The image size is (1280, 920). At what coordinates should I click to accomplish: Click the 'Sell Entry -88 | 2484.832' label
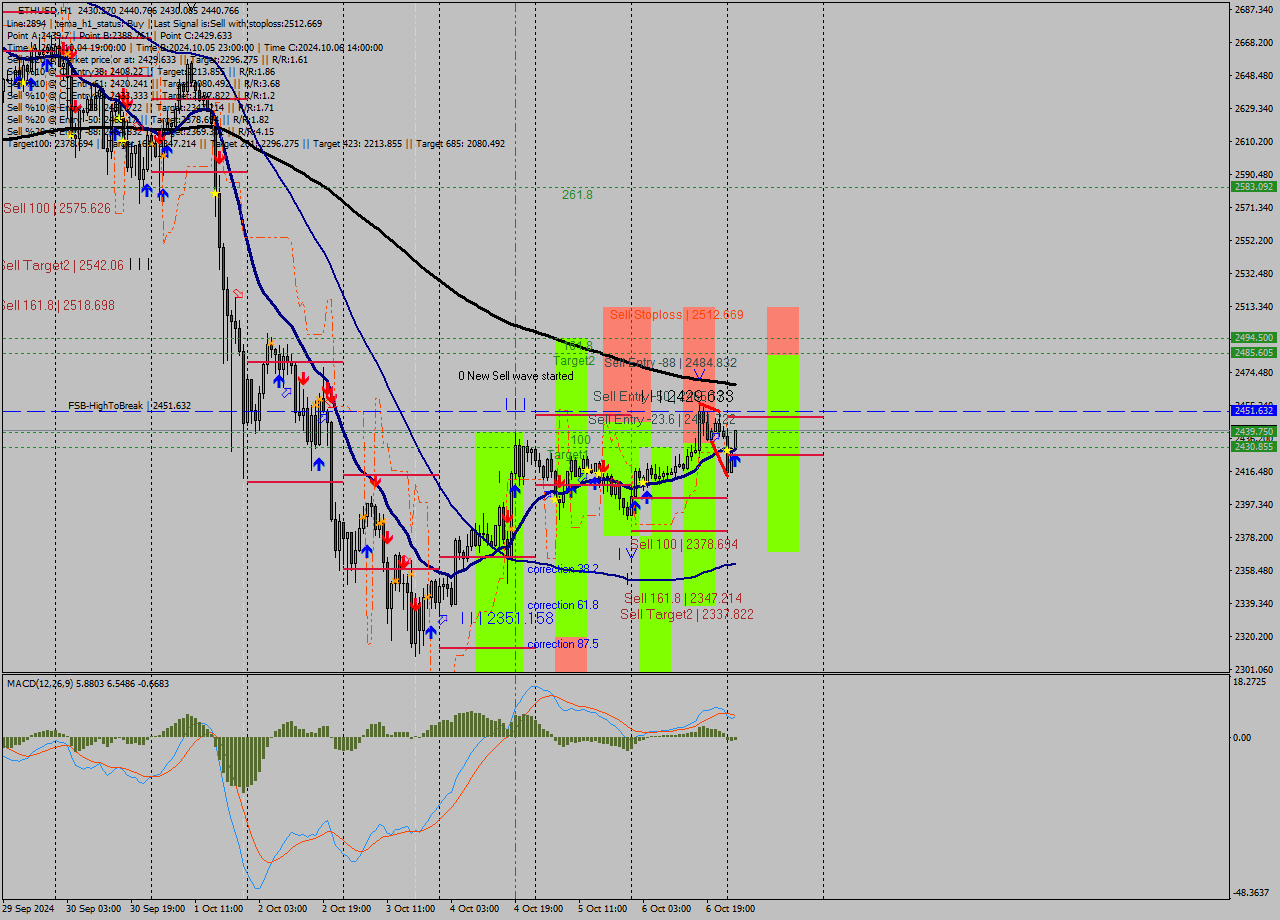click(x=670, y=362)
